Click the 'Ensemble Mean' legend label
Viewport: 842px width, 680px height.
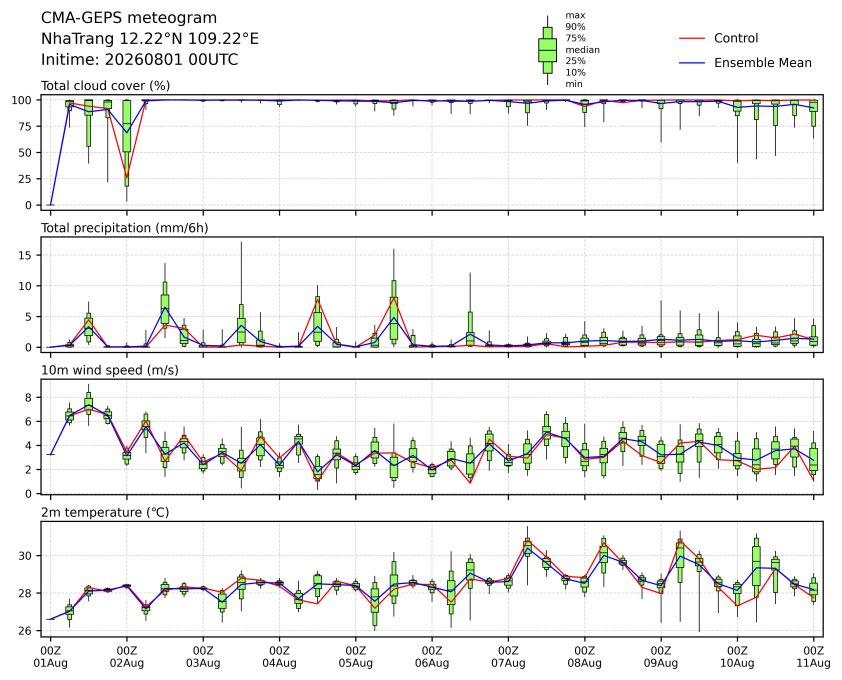pos(763,63)
